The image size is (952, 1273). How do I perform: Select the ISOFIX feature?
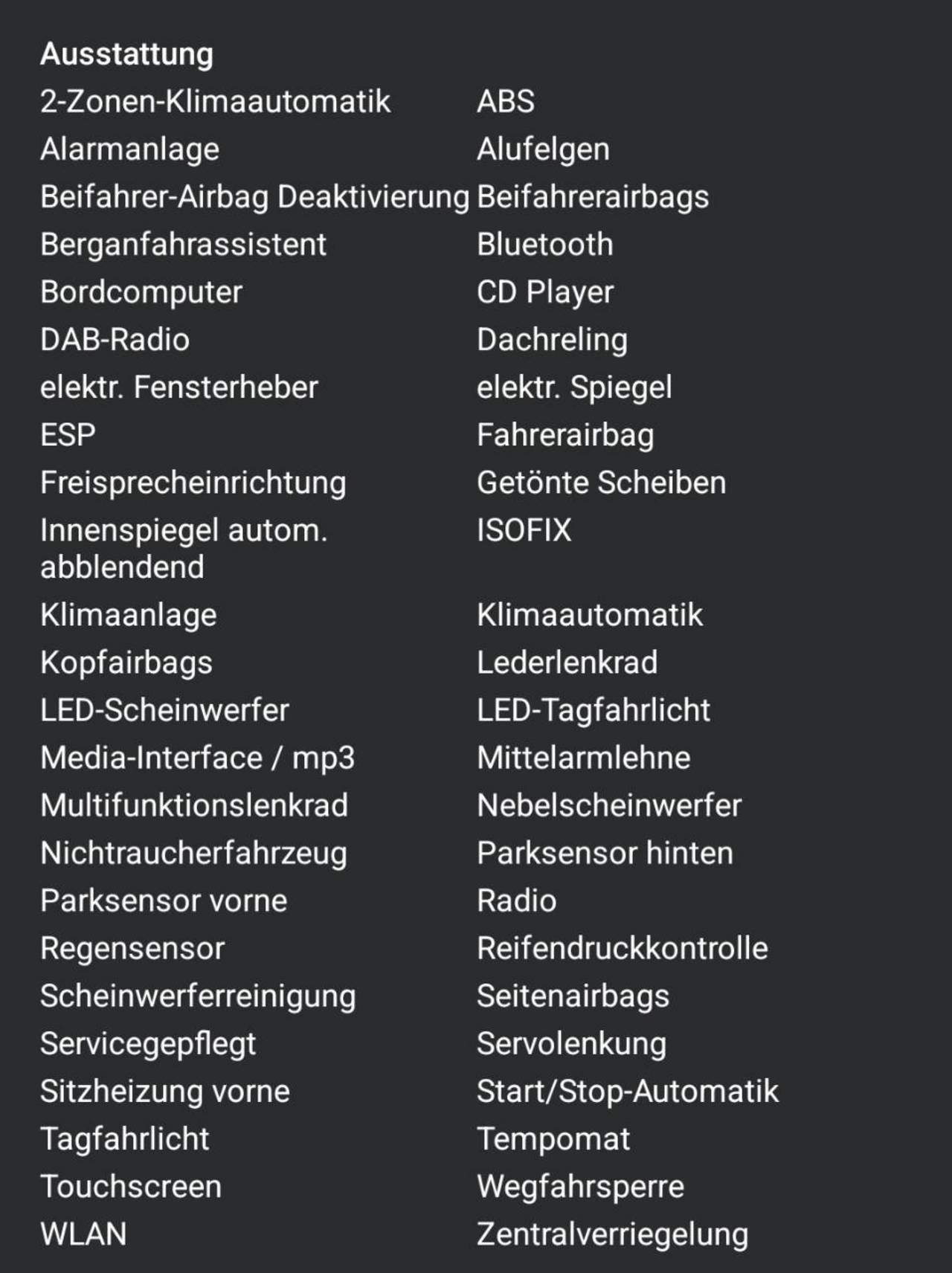524,530
